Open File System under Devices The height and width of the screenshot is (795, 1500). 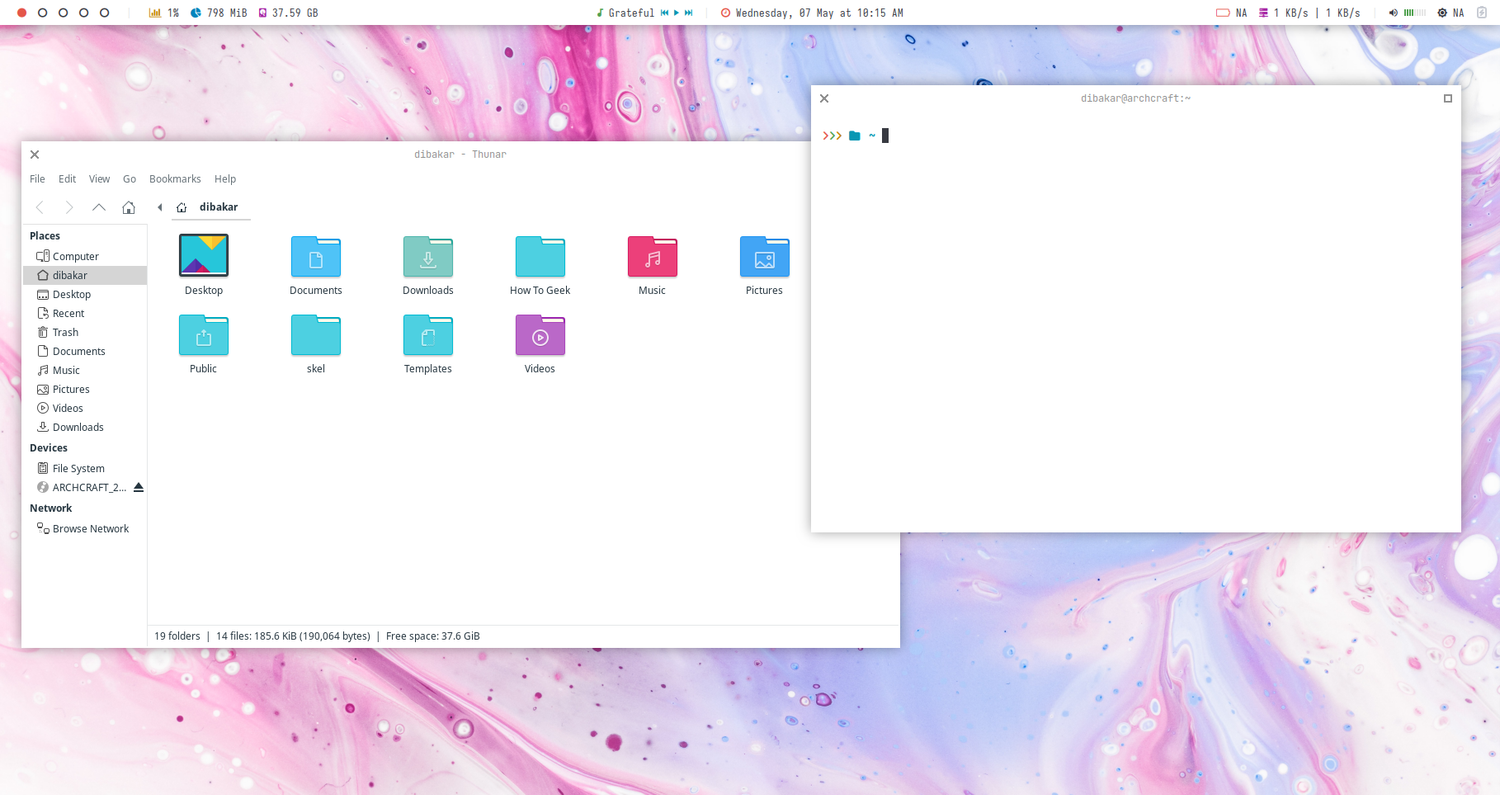(x=84, y=468)
